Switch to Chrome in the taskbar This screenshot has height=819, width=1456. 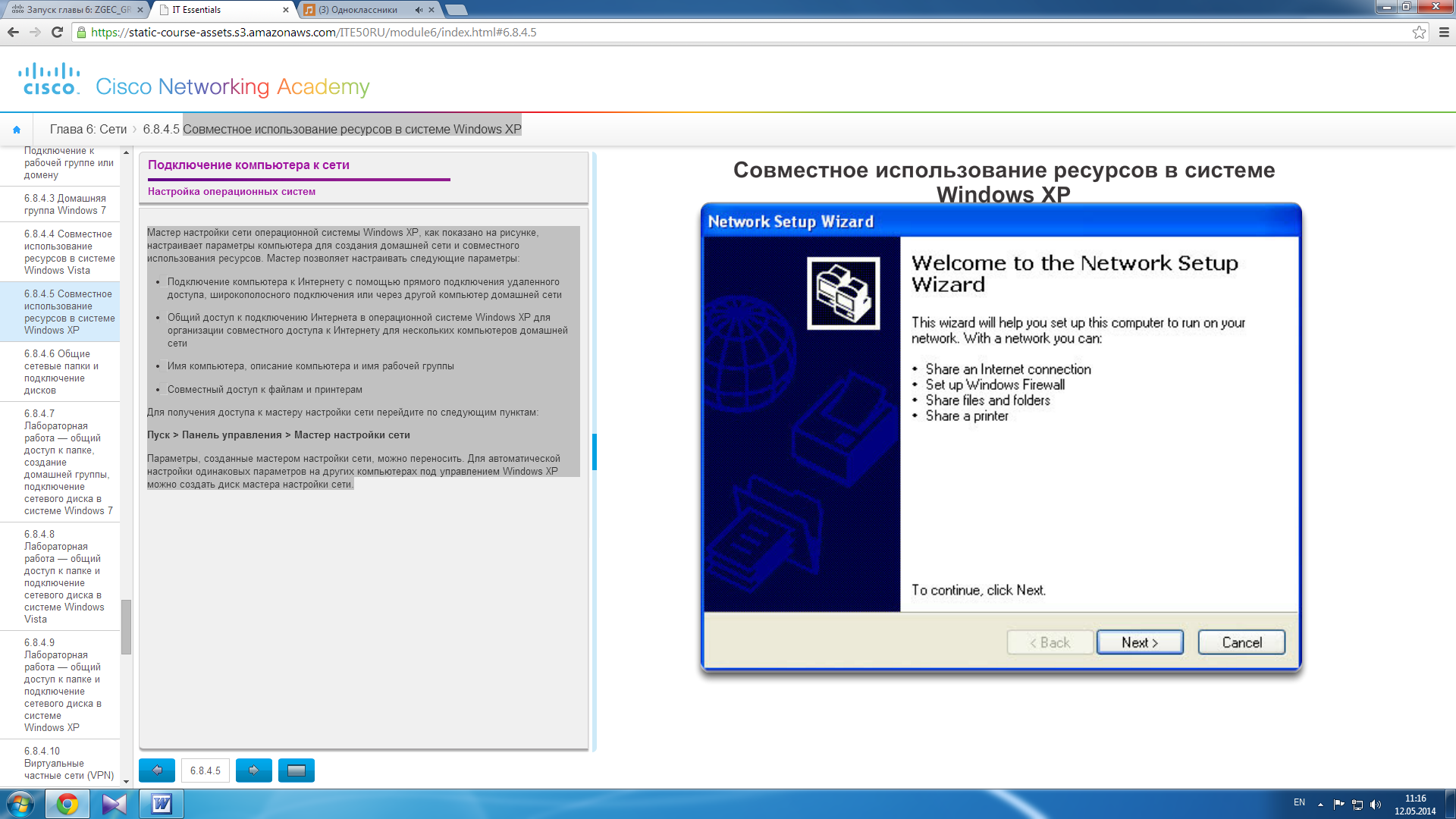point(67,804)
